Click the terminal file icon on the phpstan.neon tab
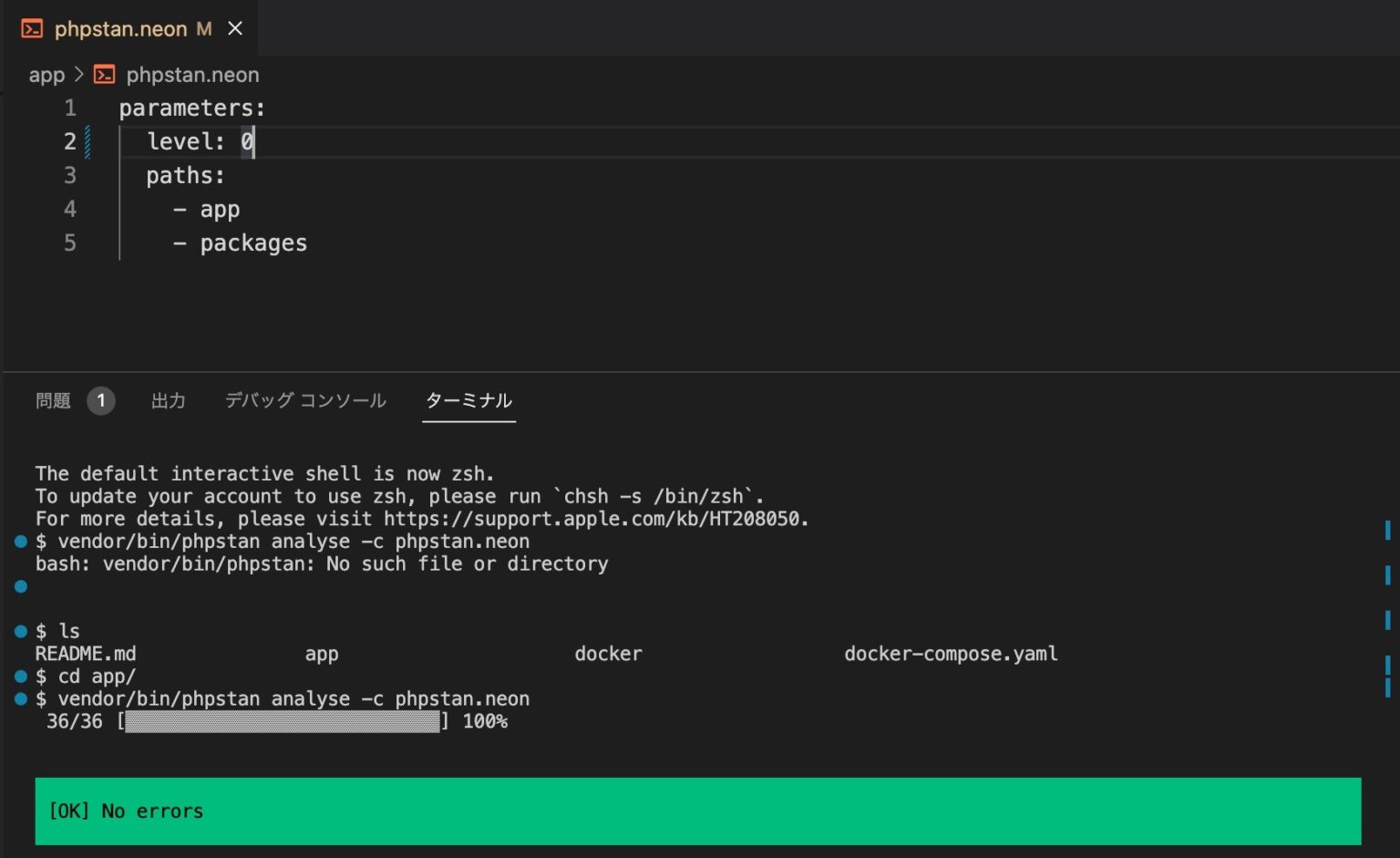The width and height of the screenshot is (1400, 858). 33,28
